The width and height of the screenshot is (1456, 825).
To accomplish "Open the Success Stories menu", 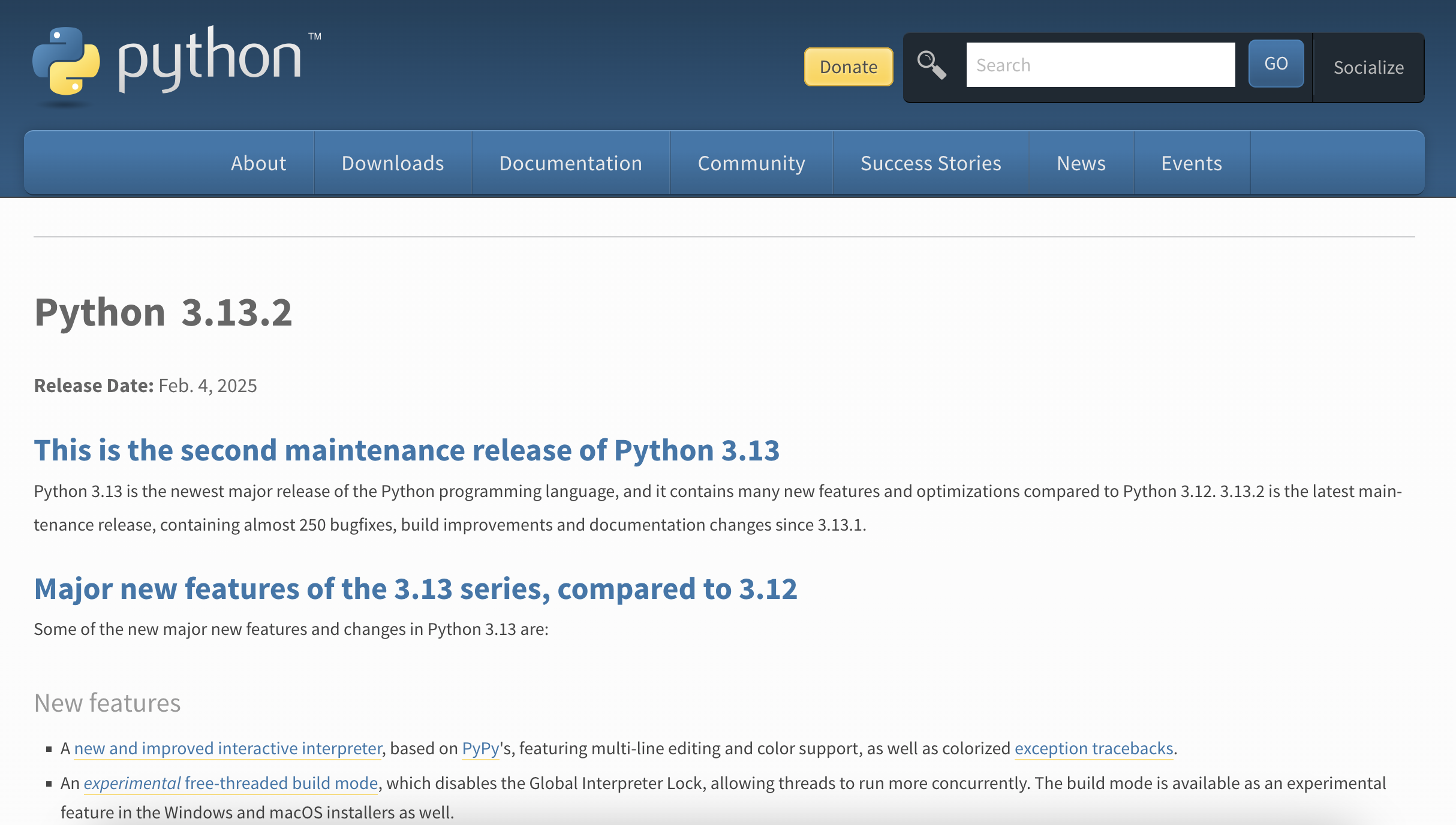I will (x=931, y=163).
